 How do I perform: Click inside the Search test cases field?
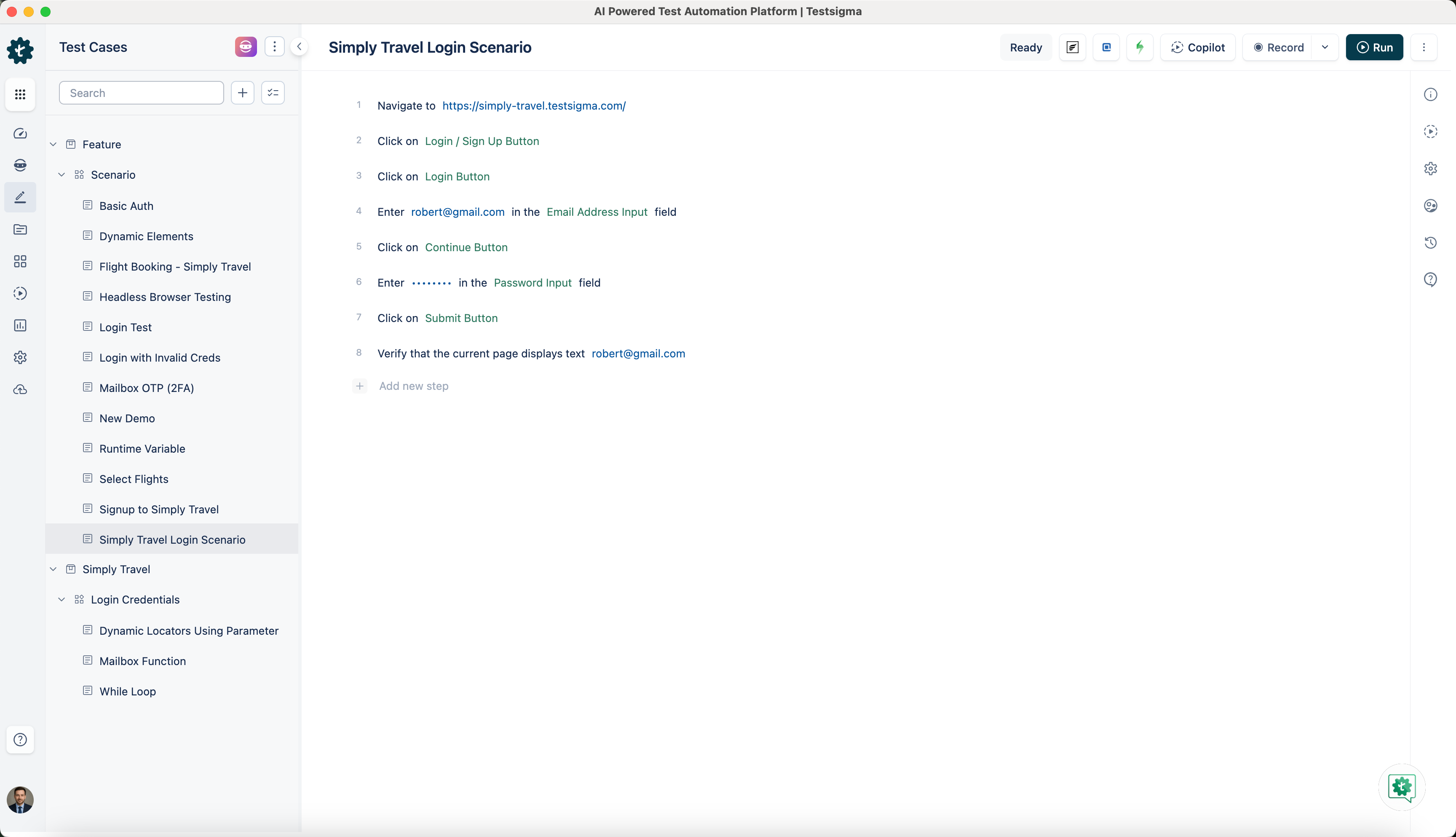(x=141, y=93)
